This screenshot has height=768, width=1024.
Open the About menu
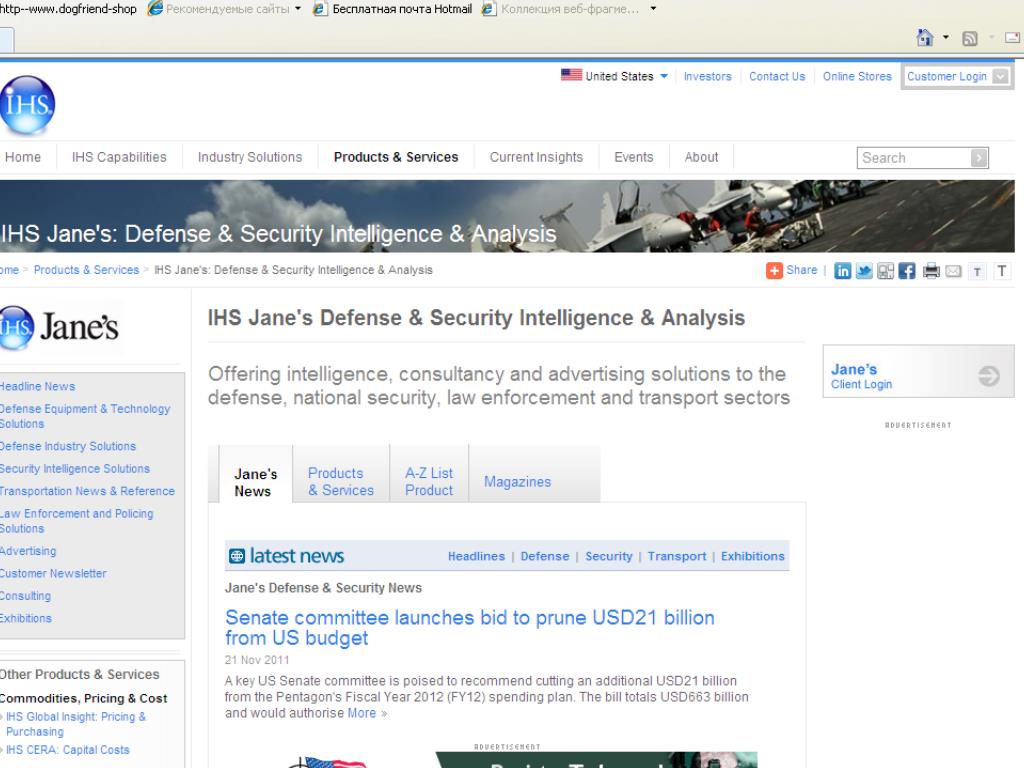[x=701, y=157]
